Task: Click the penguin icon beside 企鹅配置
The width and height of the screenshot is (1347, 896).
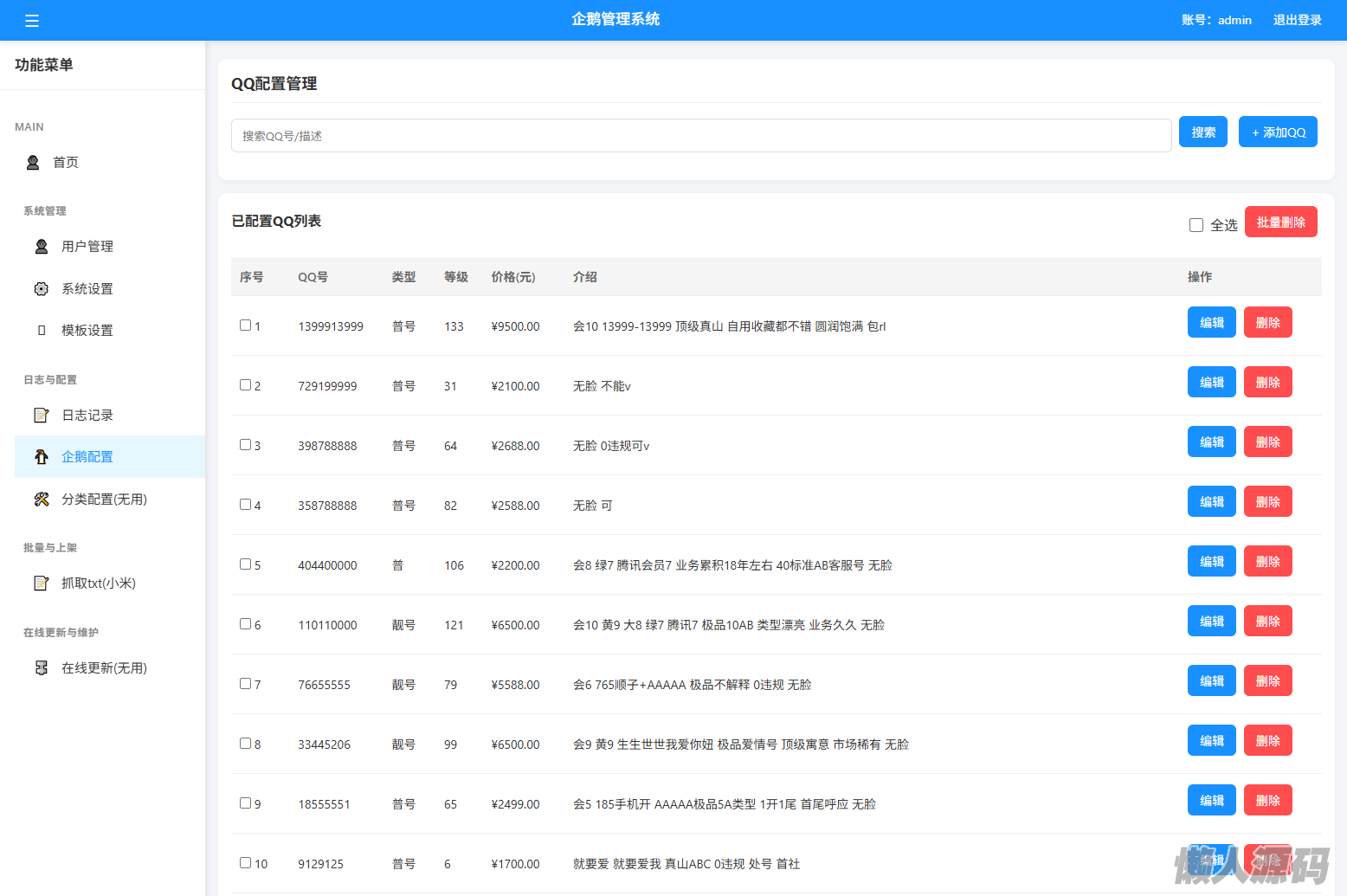Action: coord(41,457)
